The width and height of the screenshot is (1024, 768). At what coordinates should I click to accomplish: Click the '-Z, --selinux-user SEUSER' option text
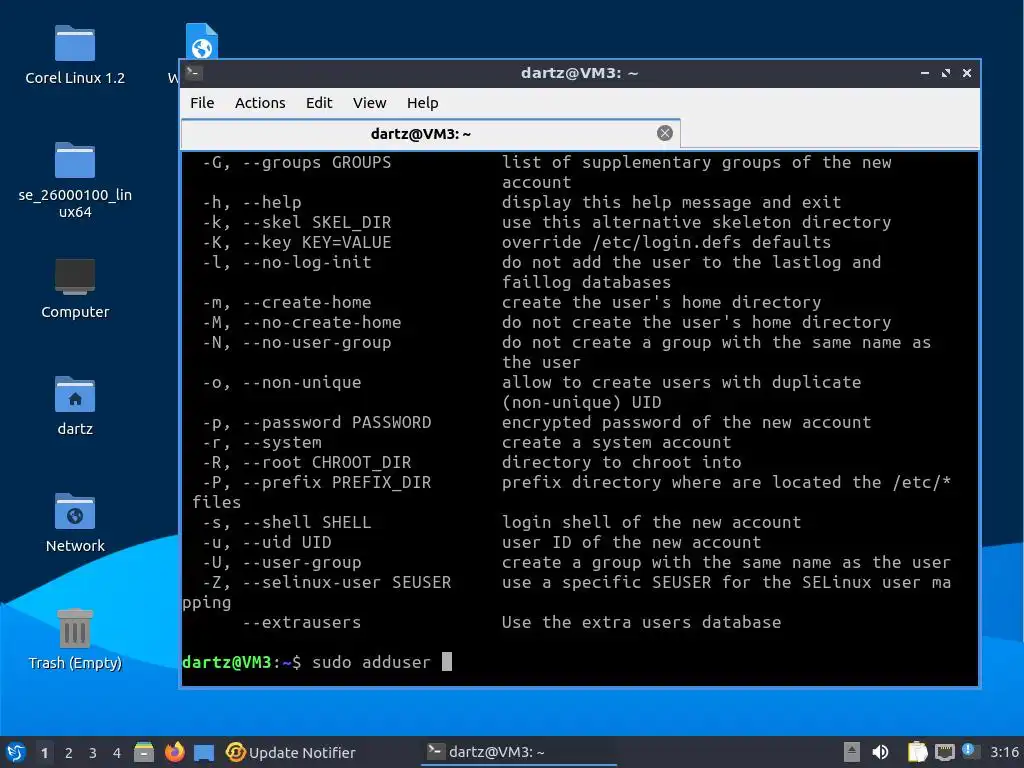(327, 583)
